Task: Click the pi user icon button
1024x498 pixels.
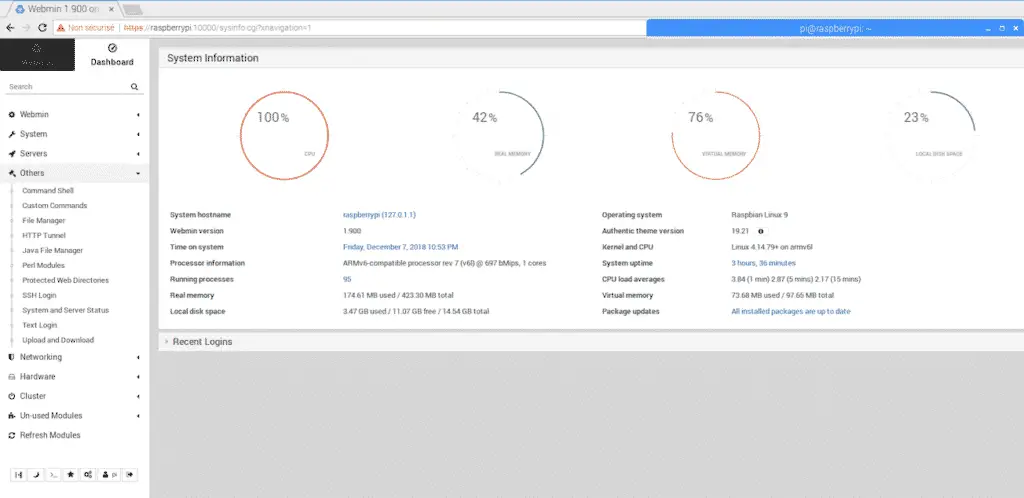Action: tap(109, 475)
